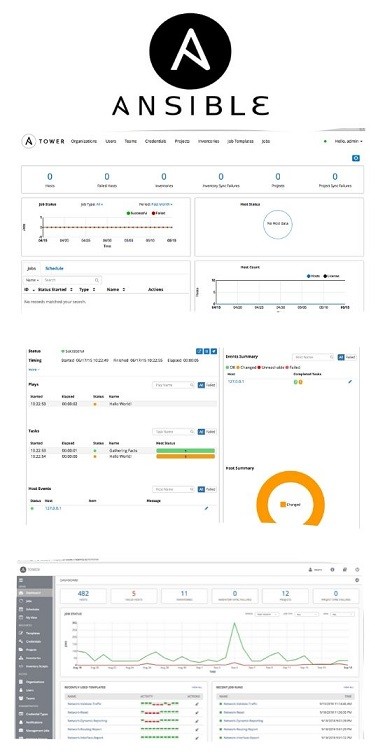Open the Teams menu in the top navigation
The width and height of the screenshot is (375, 754).
[130, 141]
